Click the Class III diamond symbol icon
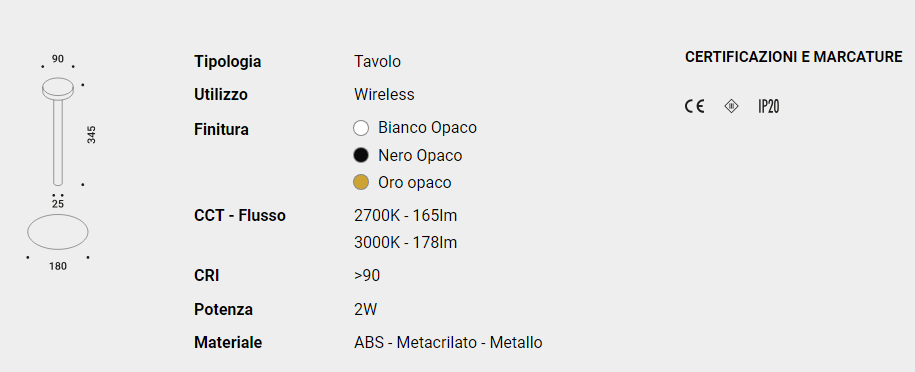The width and height of the screenshot is (915, 372). (731, 106)
